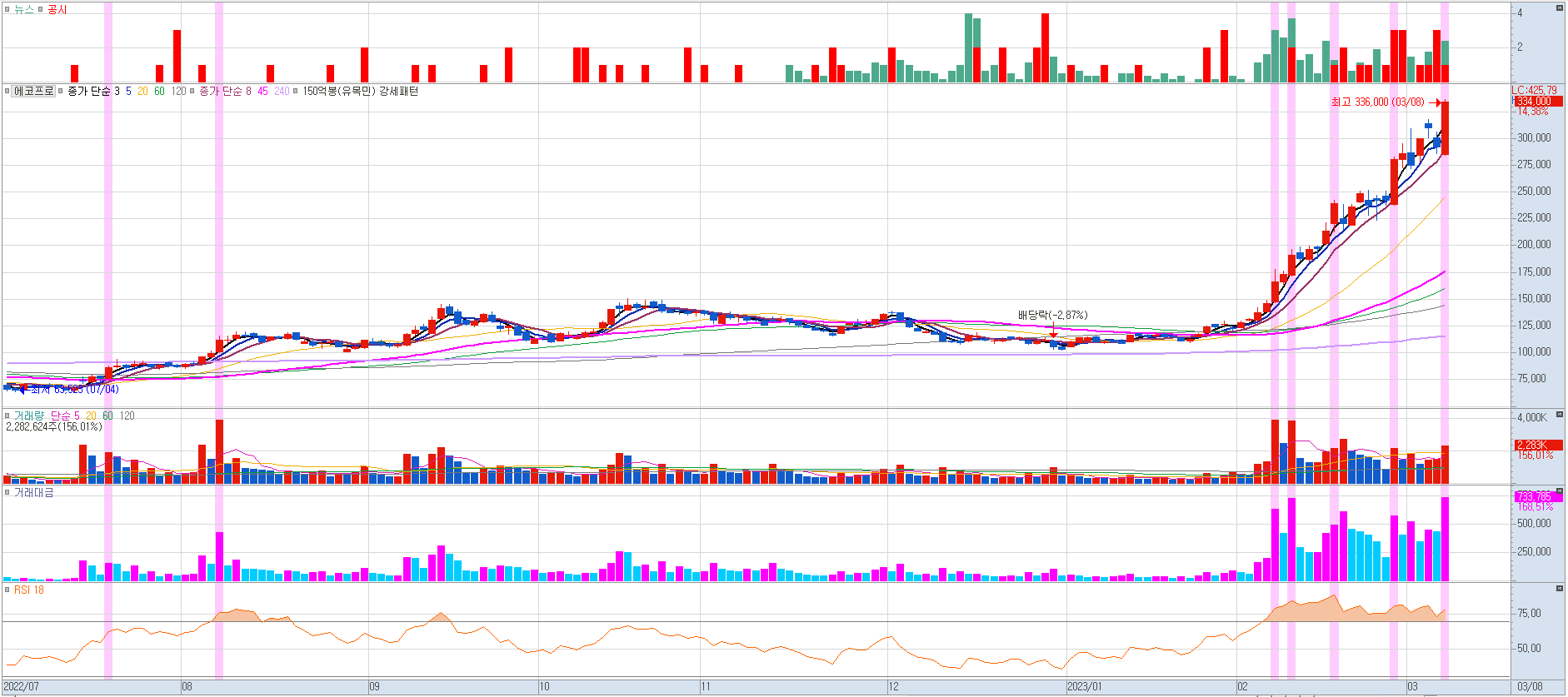Image resolution: width=1568 pixels, height=697 pixels.
Task: Click the 14.38% change value
Action: point(1533,112)
